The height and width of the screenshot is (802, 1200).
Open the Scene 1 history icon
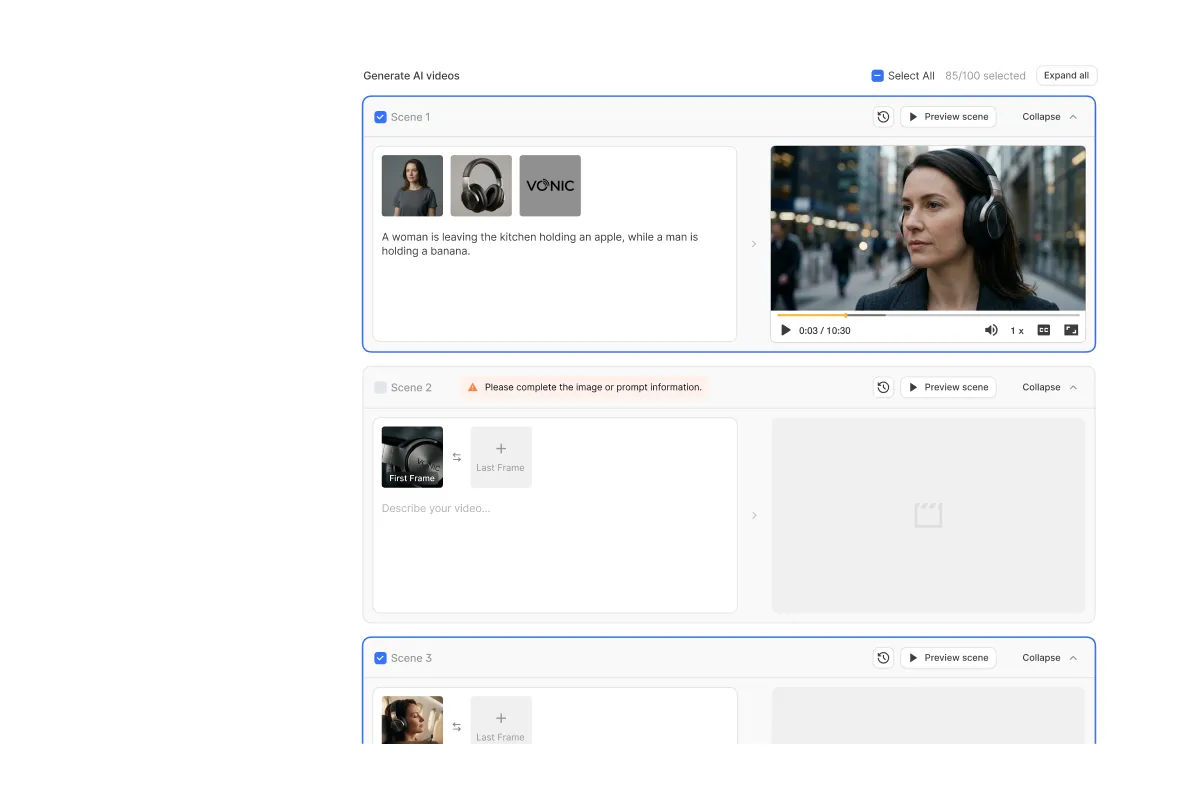click(883, 117)
